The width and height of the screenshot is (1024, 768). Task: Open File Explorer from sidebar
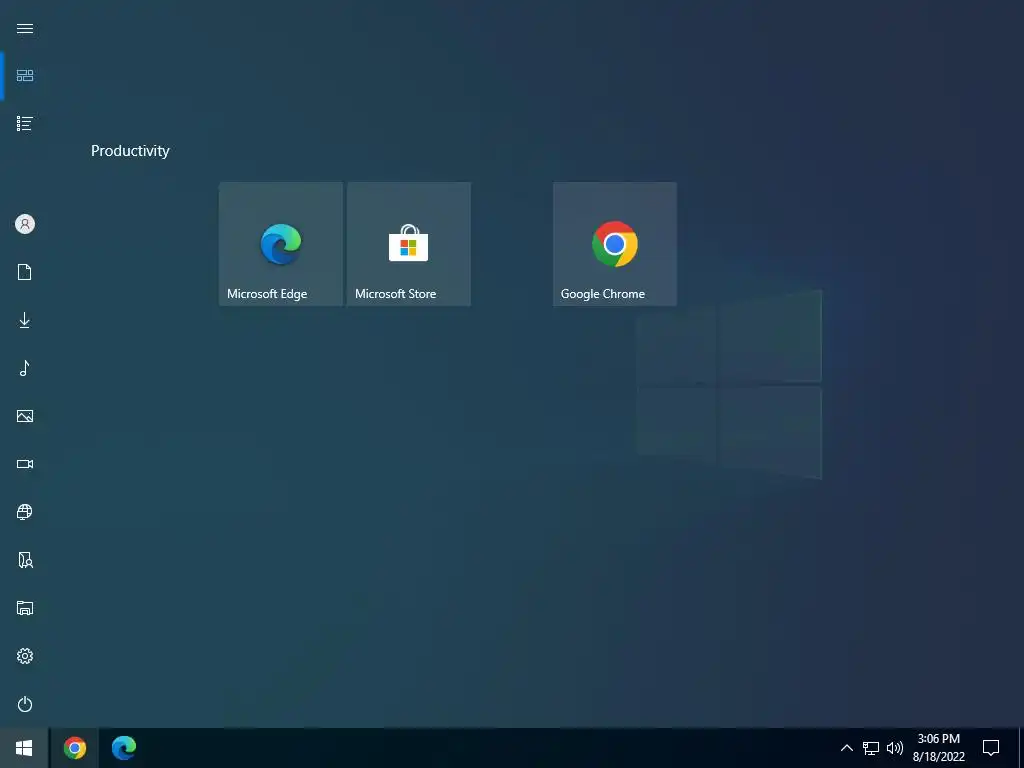point(25,608)
